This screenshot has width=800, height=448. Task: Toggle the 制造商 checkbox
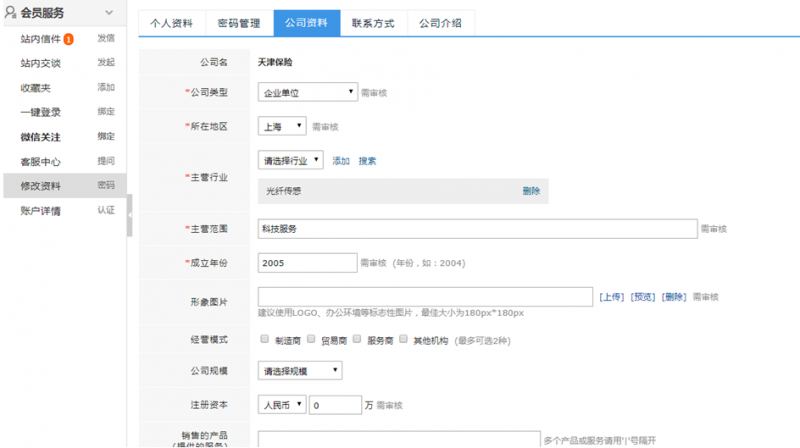point(264,339)
